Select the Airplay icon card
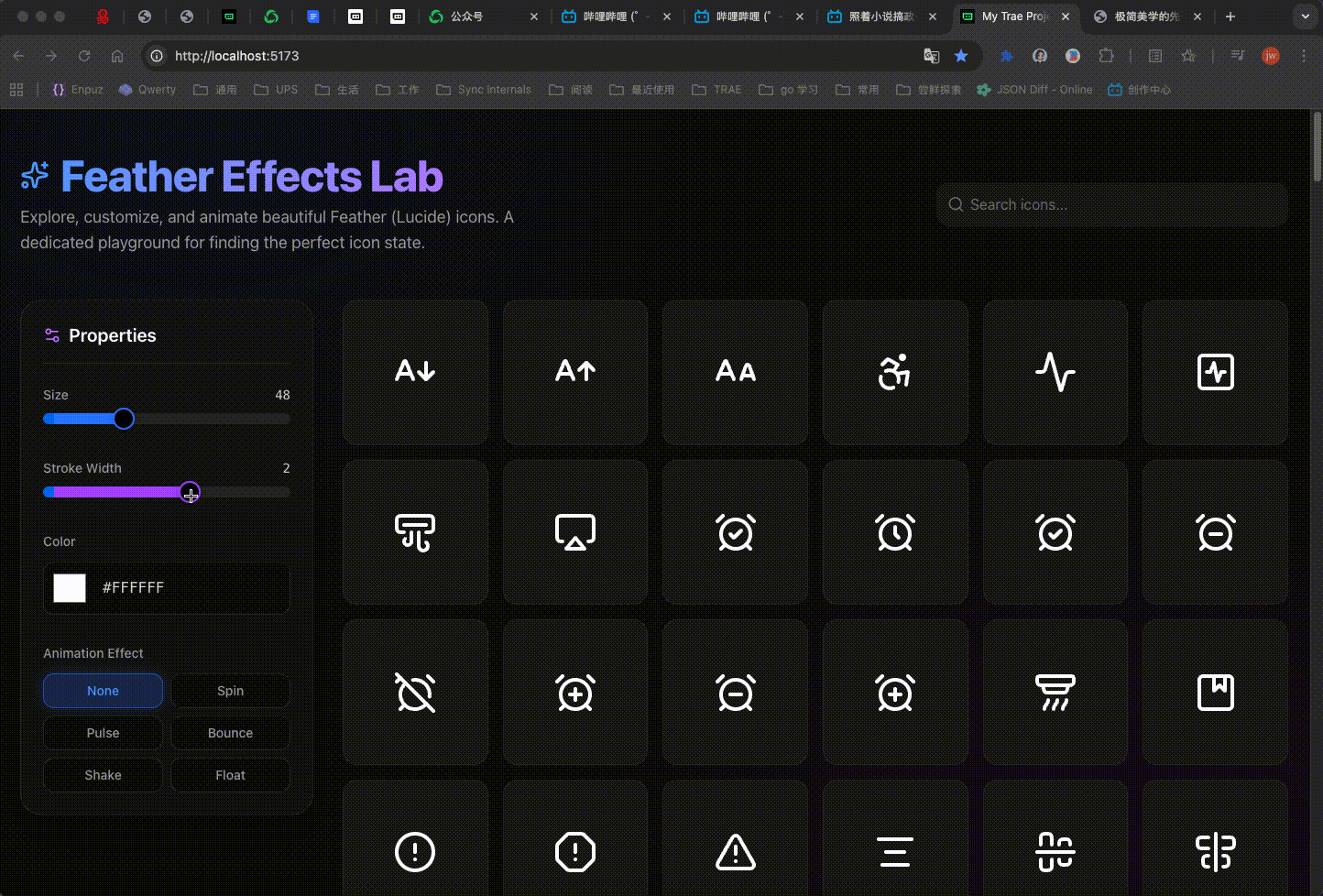 point(574,532)
